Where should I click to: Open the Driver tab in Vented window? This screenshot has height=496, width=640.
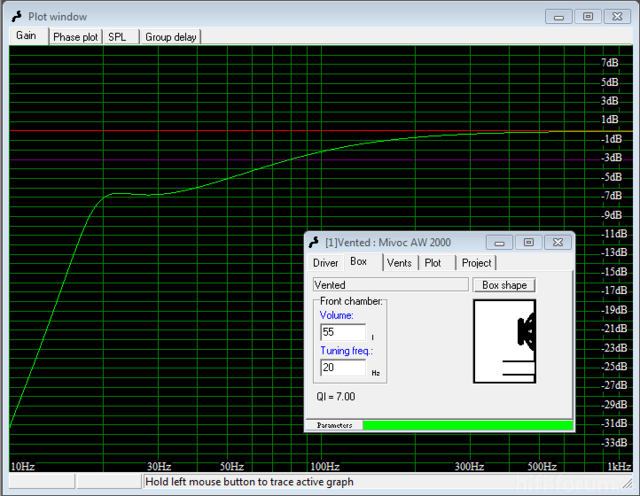(325, 263)
